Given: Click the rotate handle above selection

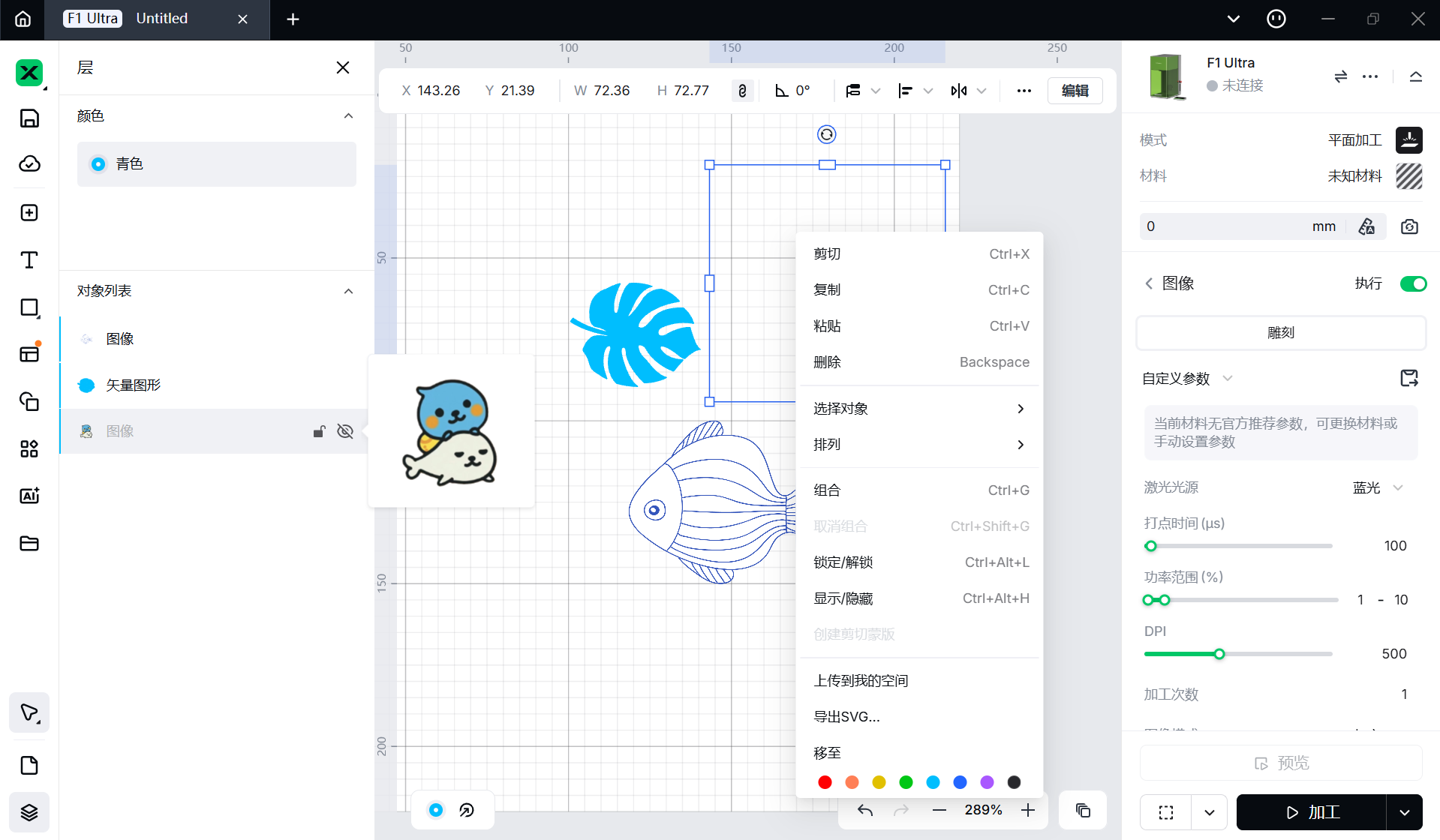Looking at the screenshot, I should pyautogui.click(x=826, y=134).
